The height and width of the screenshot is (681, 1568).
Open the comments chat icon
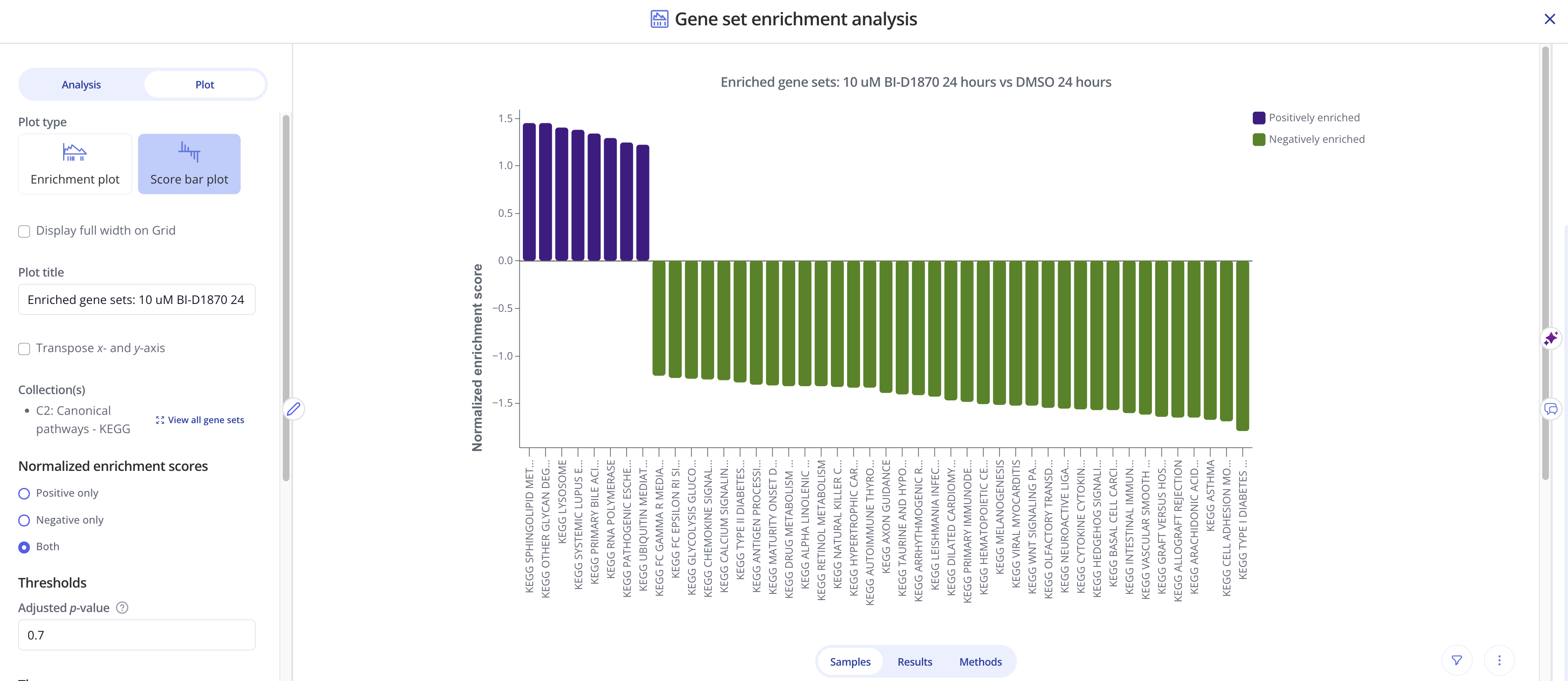click(x=1551, y=409)
